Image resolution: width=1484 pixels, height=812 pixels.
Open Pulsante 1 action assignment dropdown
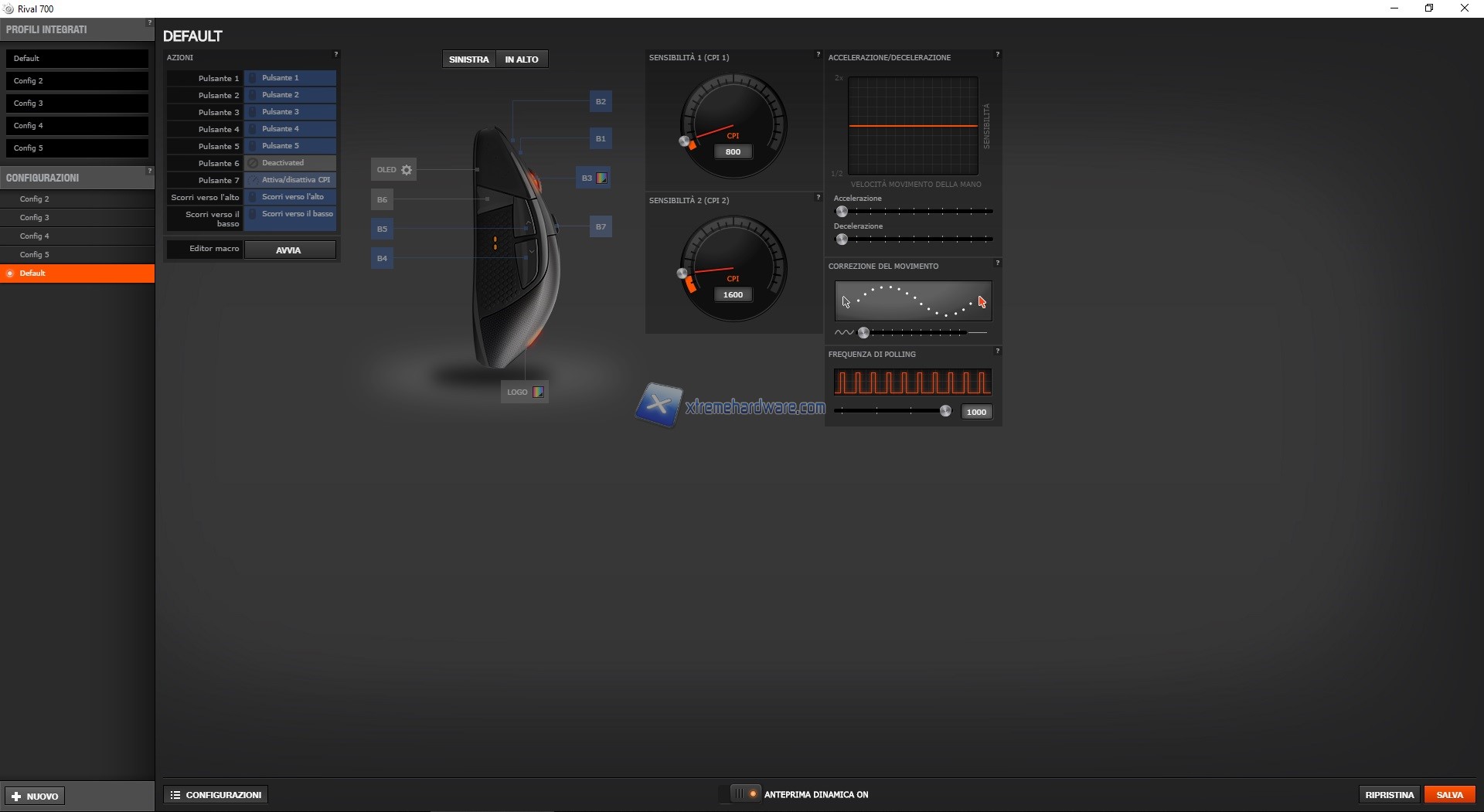tap(291, 78)
